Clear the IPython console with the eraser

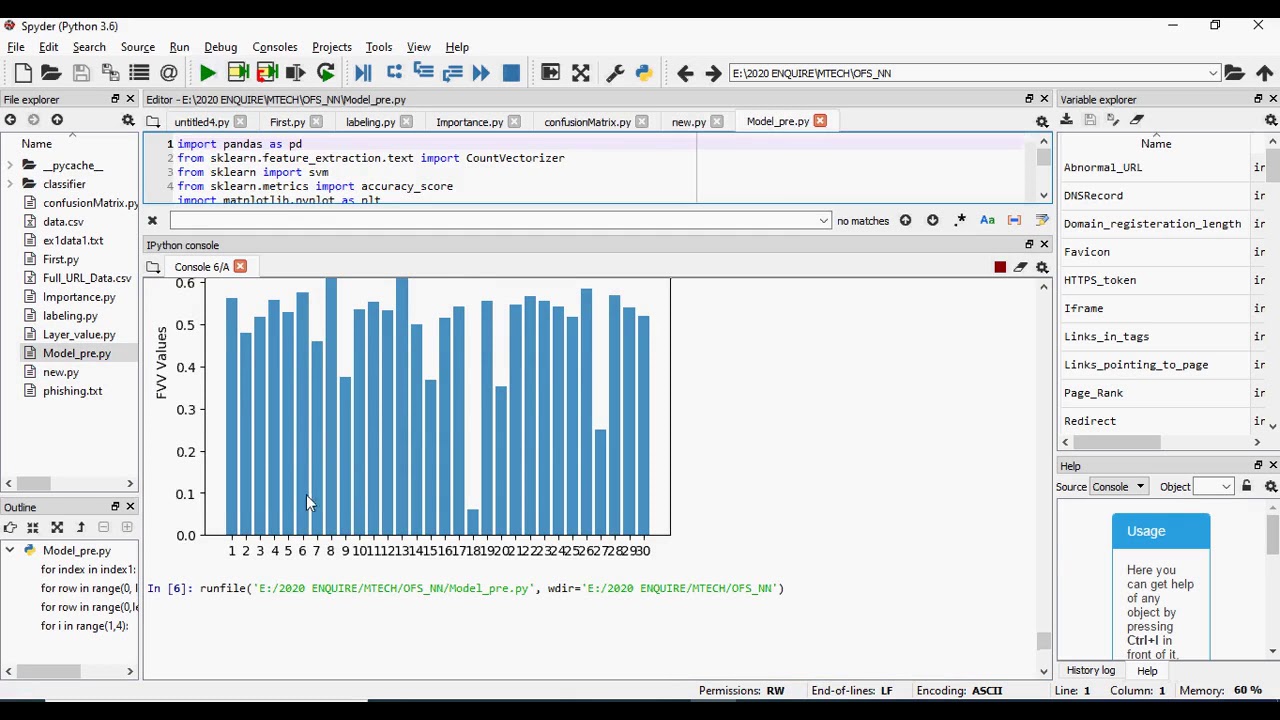(1020, 267)
